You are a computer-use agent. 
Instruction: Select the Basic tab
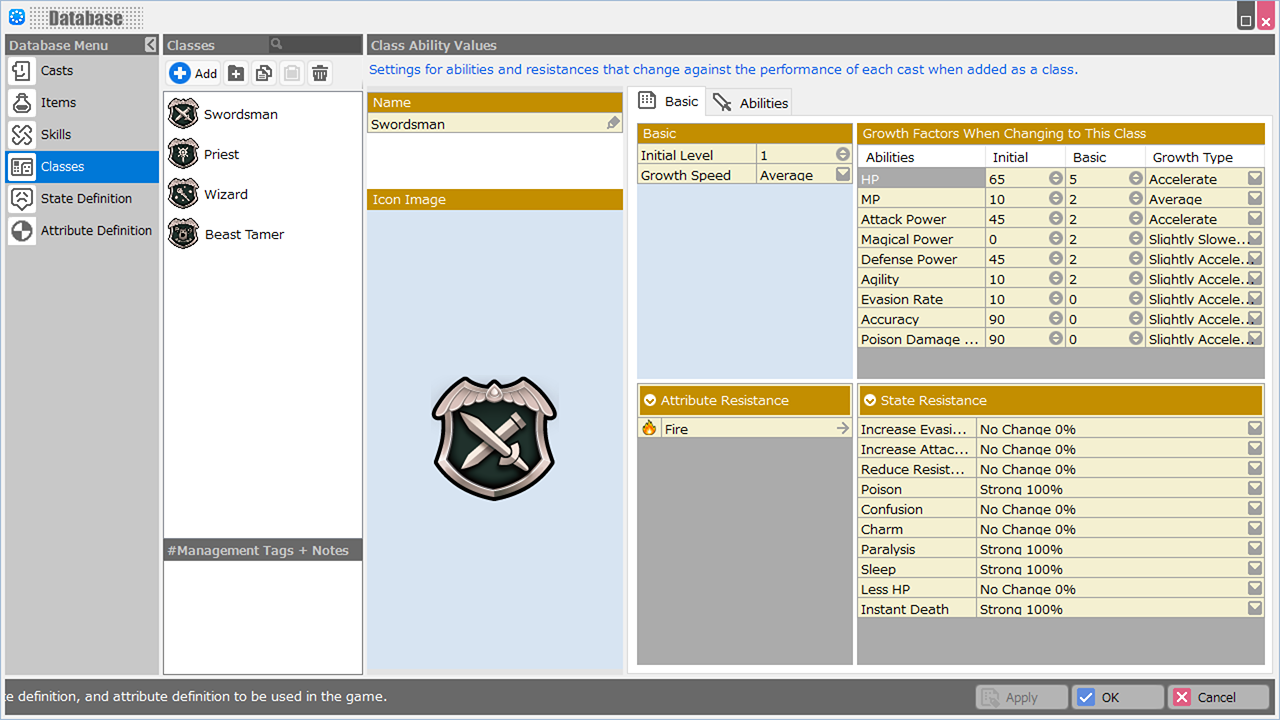click(x=670, y=102)
